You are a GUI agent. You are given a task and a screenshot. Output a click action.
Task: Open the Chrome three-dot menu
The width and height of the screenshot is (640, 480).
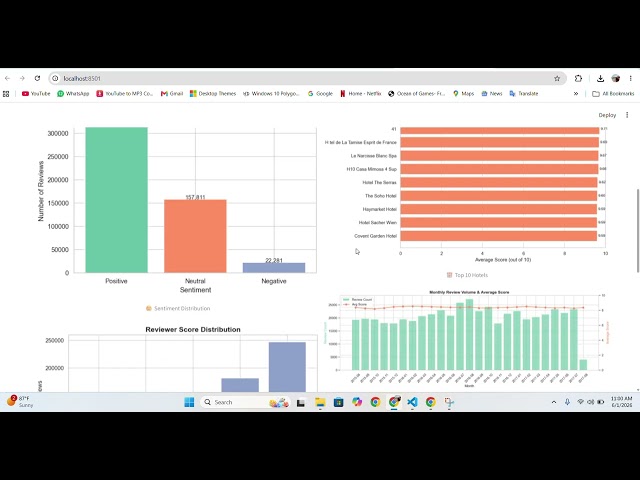tap(630, 78)
